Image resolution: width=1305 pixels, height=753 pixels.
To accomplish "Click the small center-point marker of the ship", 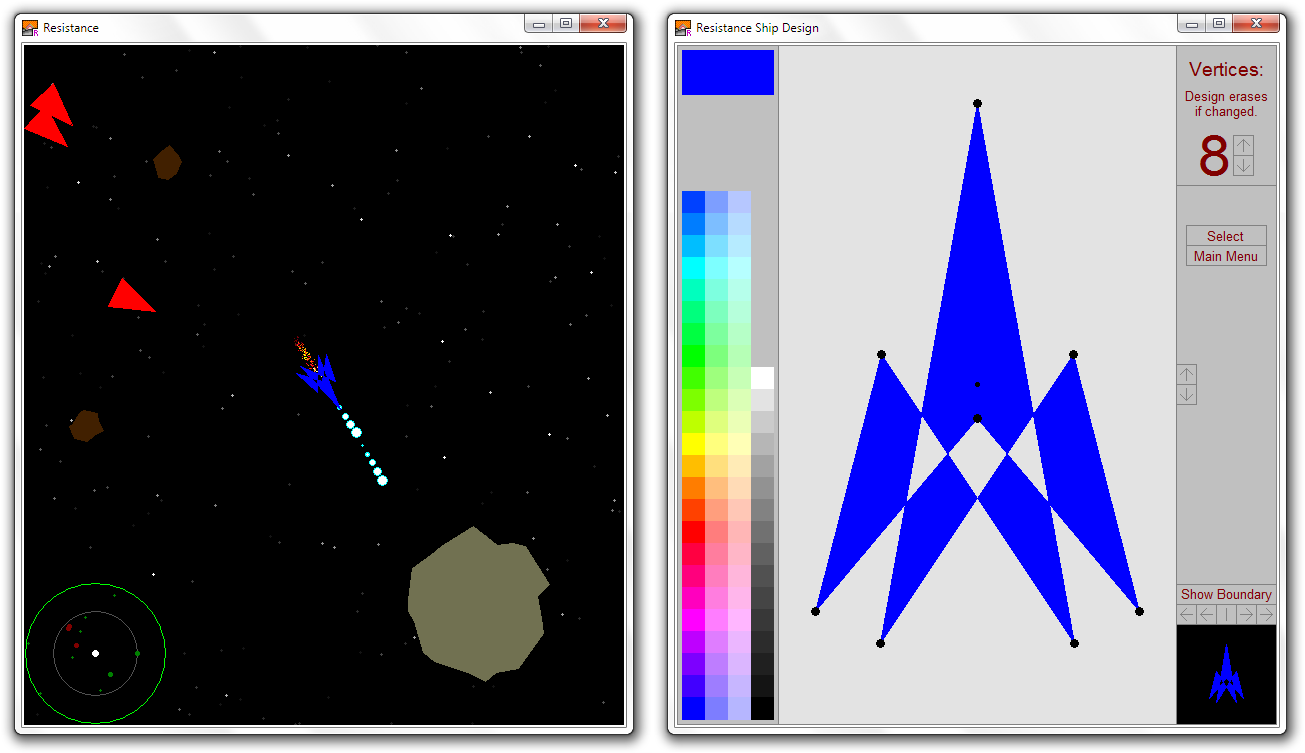I will [977, 384].
